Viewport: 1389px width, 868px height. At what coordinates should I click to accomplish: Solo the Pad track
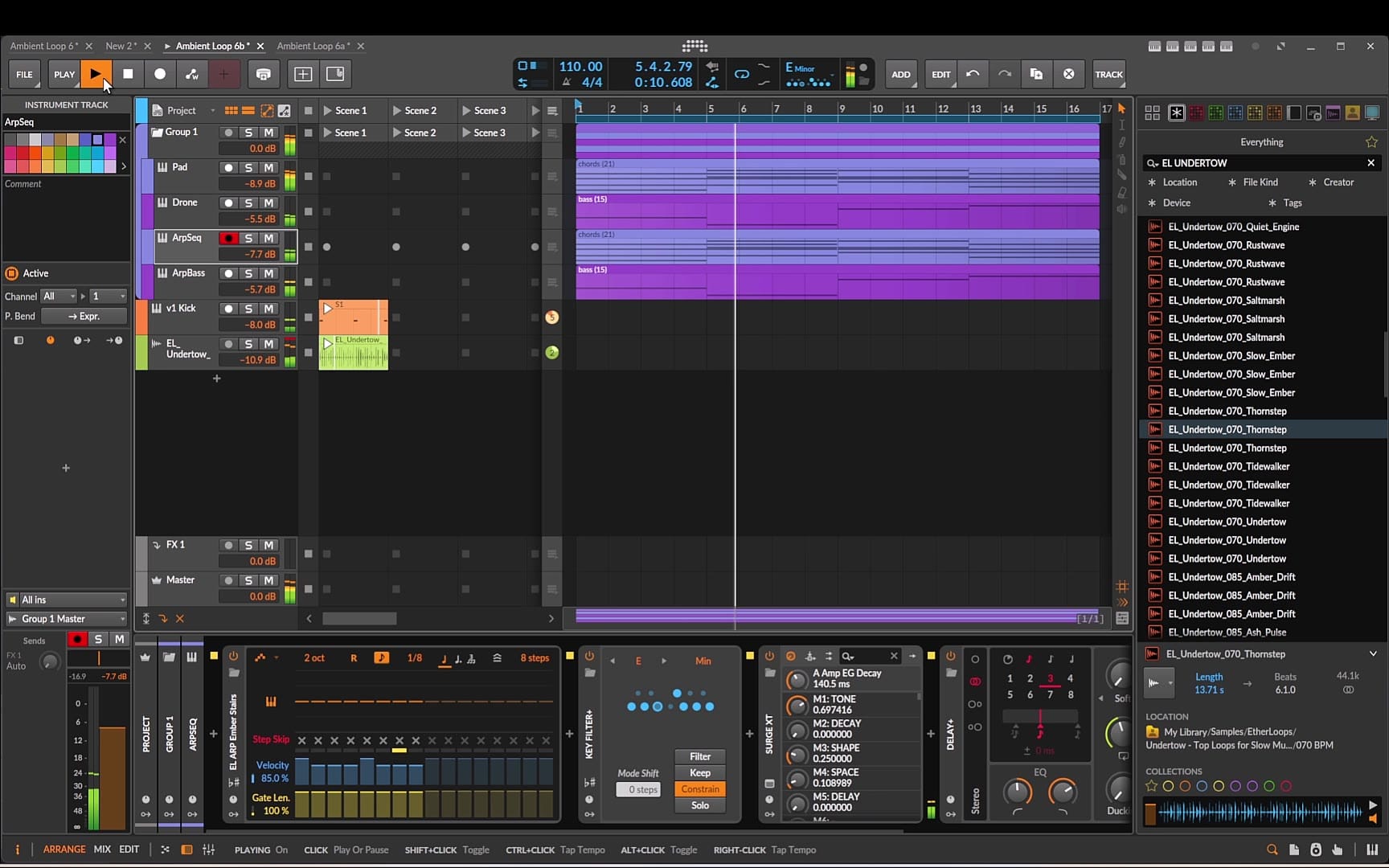click(248, 168)
